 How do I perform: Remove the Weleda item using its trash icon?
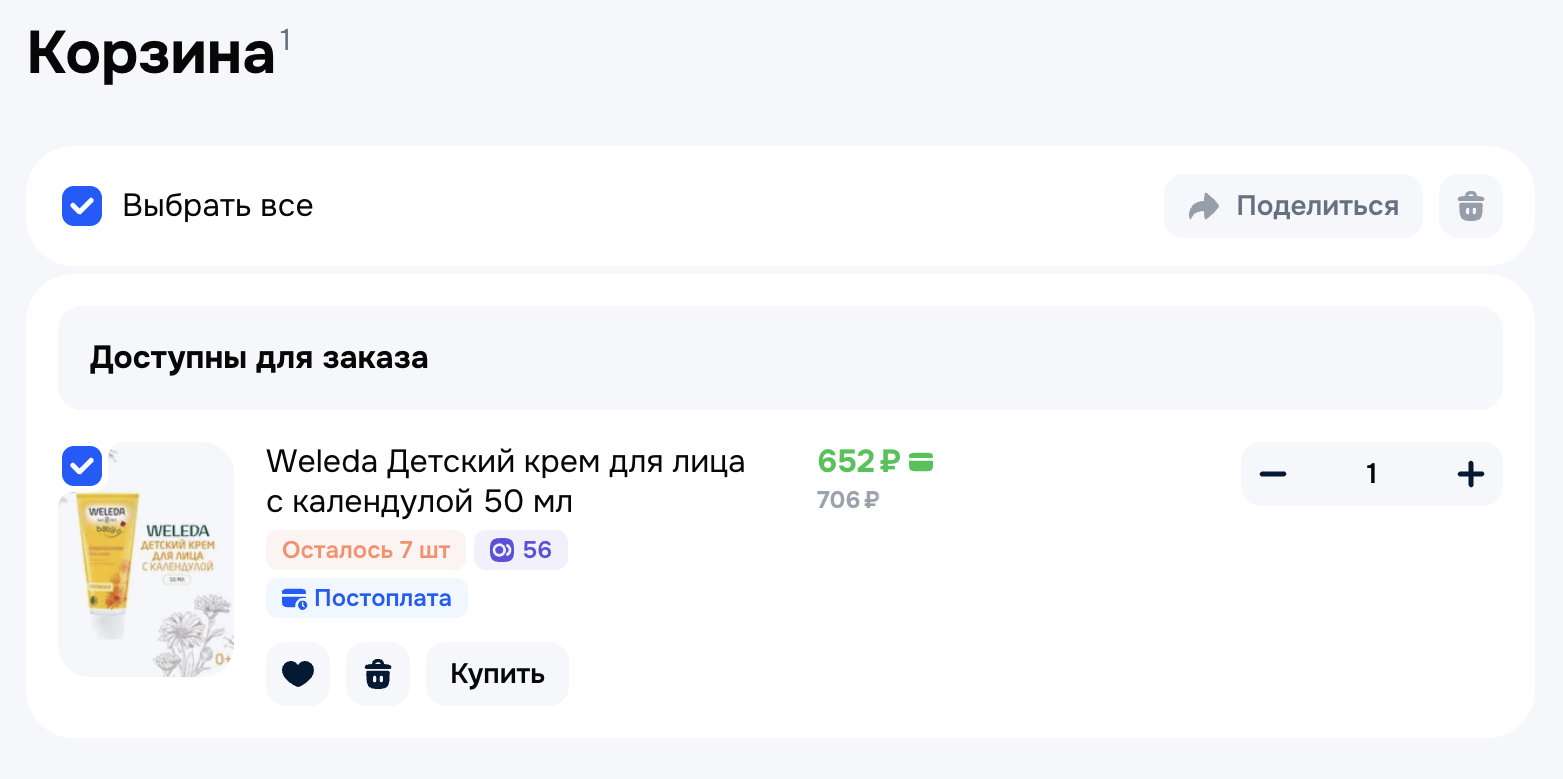tap(377, 674)
